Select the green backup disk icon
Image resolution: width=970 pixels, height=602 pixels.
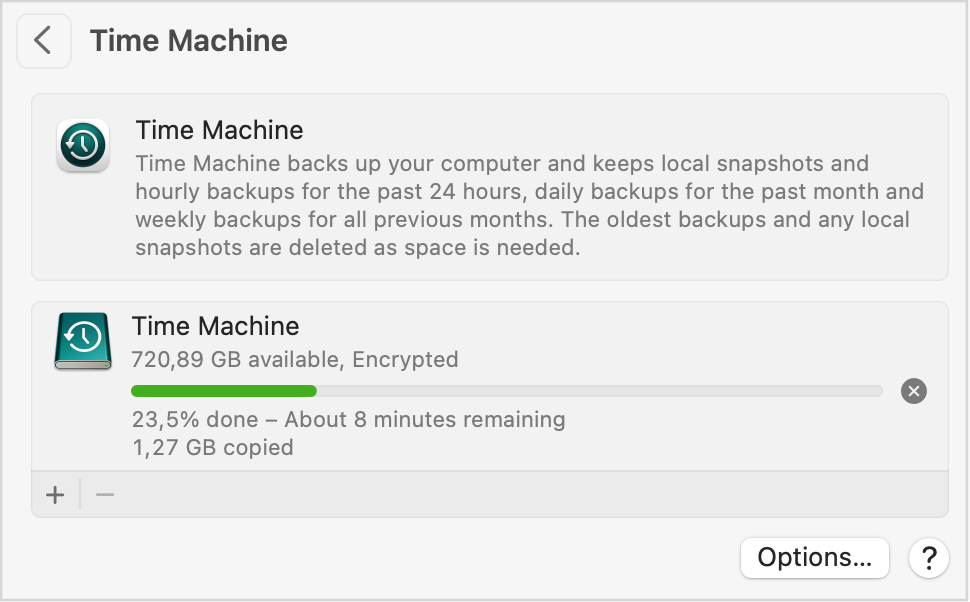pyautogui.click(x=83, y=341)
